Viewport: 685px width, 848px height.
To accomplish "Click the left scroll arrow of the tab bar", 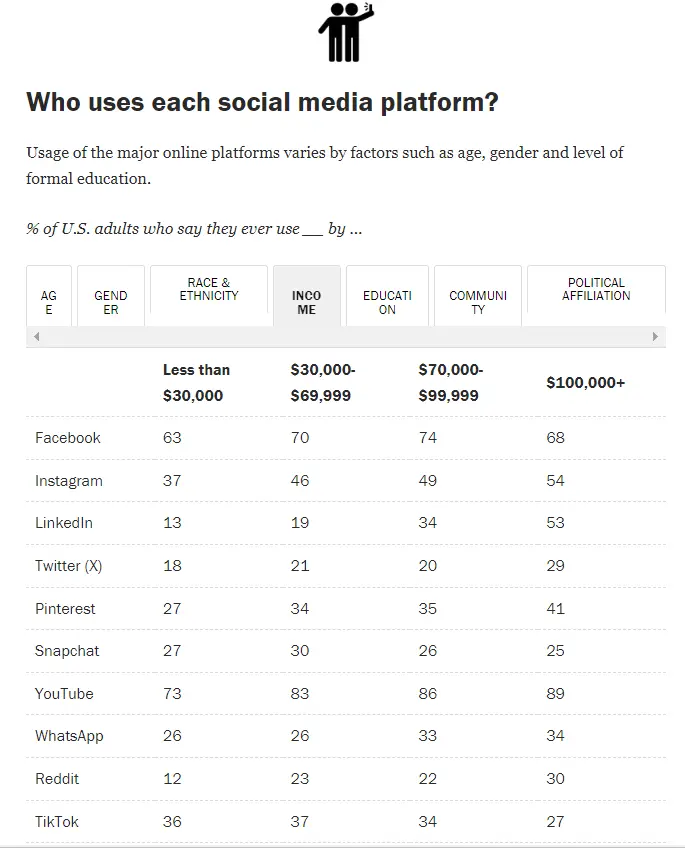I will tap(37, 337).
